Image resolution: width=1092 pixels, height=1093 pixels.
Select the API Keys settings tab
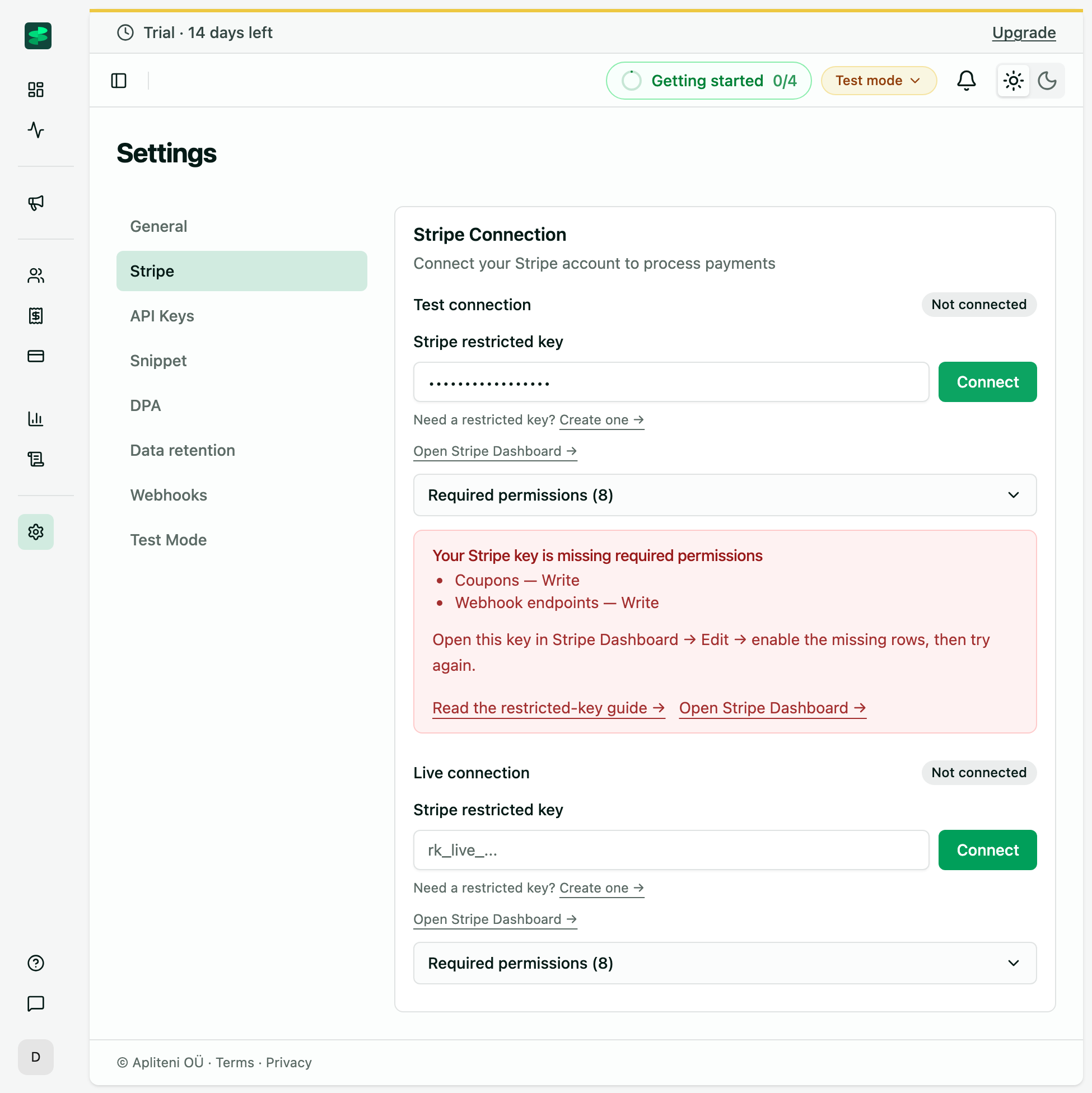coord(241,316)
